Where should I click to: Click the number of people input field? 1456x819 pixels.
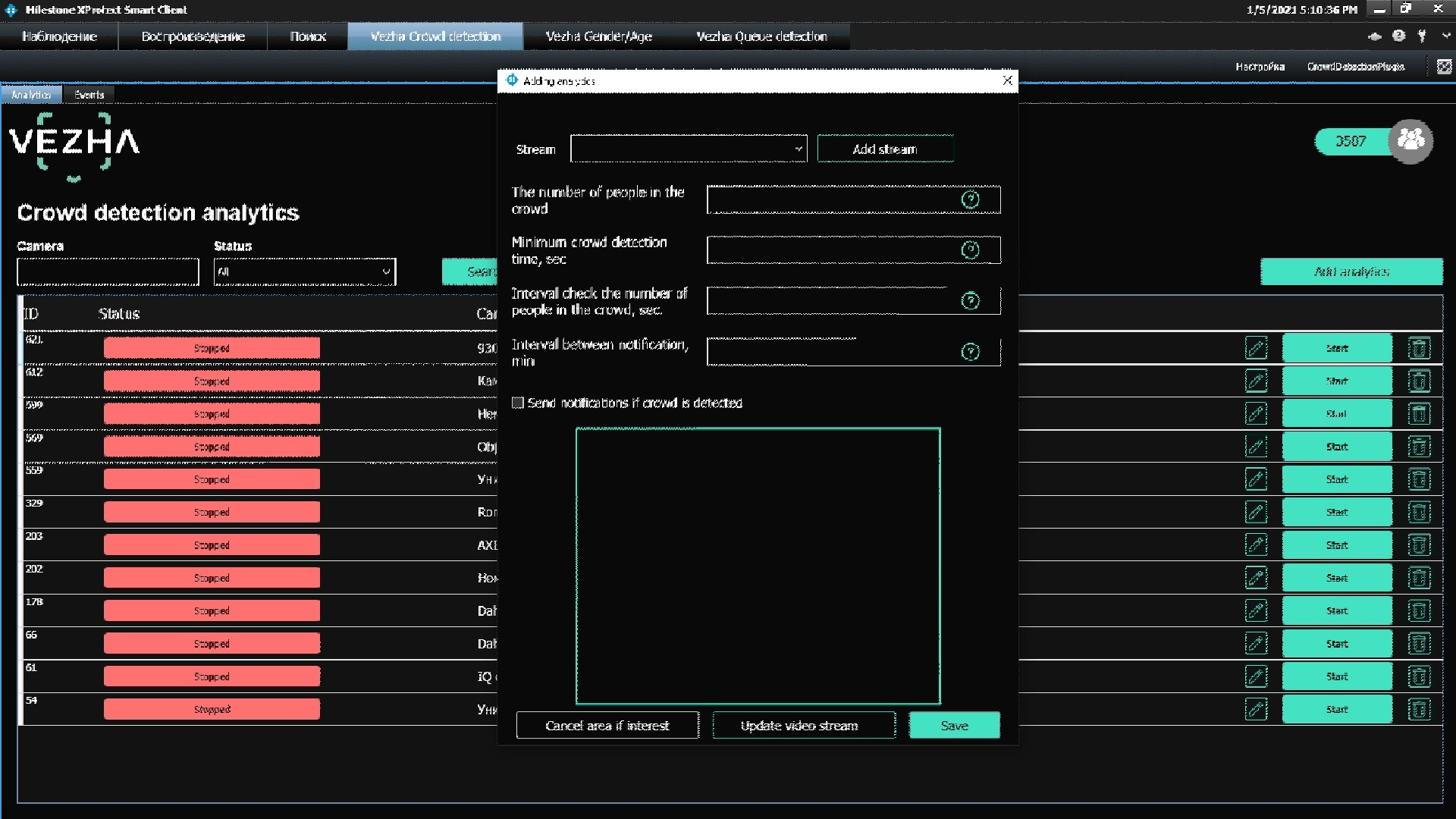[853, 199]
